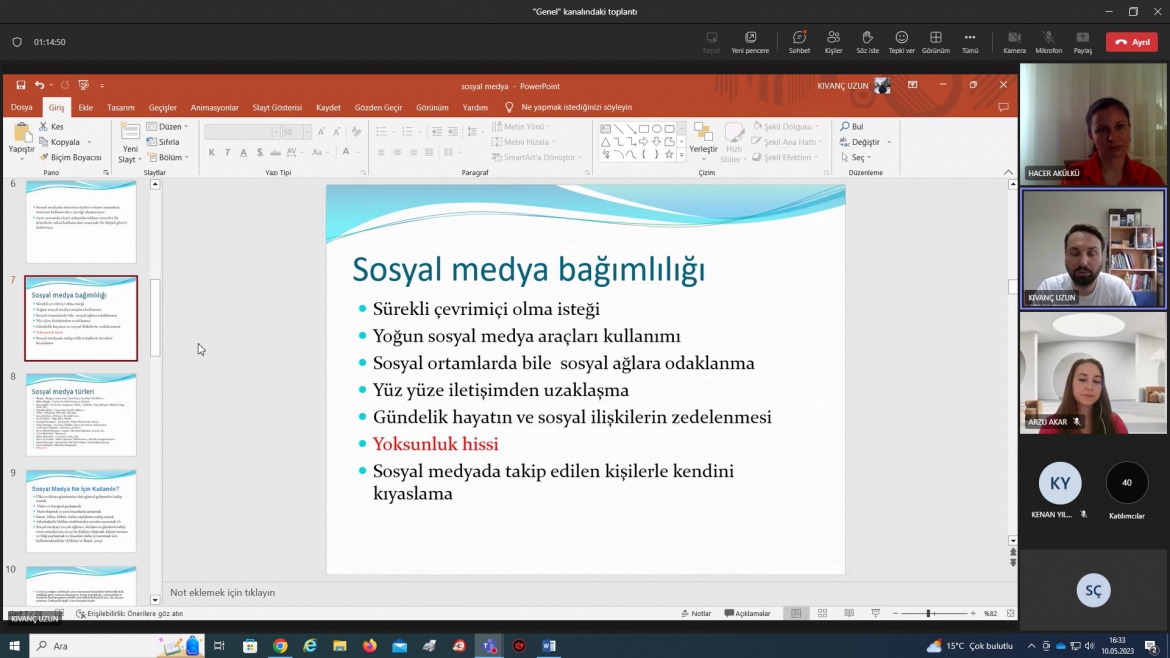The image size is (1170, 658).
Task: Click Paylaş share content button
Action: click(1083, 42)
